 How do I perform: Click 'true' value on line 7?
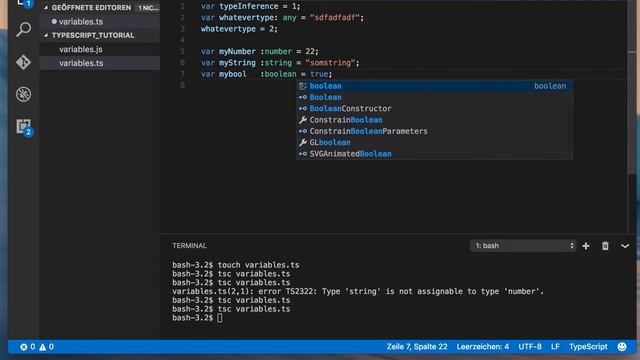point(319,74)
